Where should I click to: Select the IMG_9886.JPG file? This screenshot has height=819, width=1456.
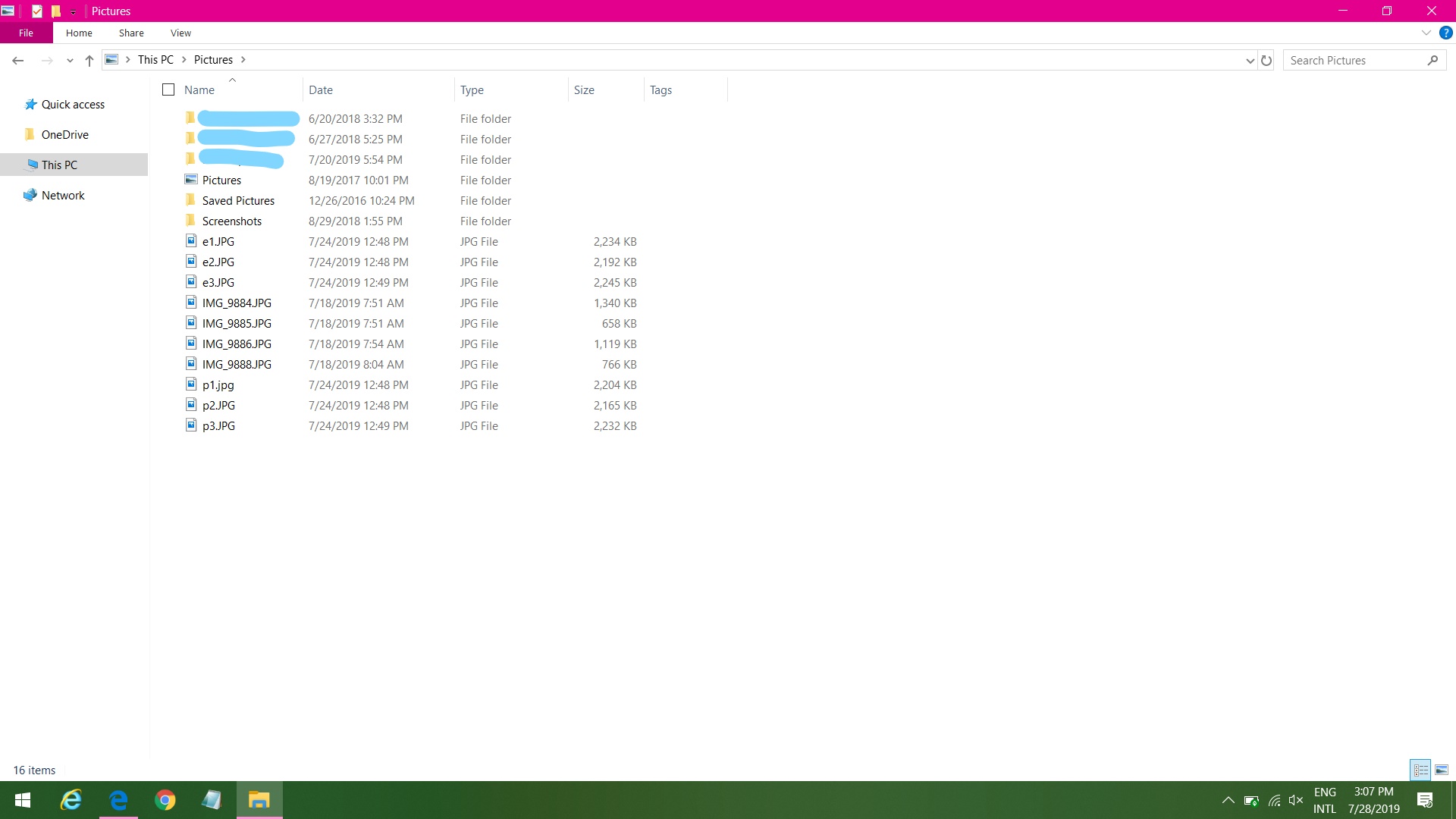point(237,344)
